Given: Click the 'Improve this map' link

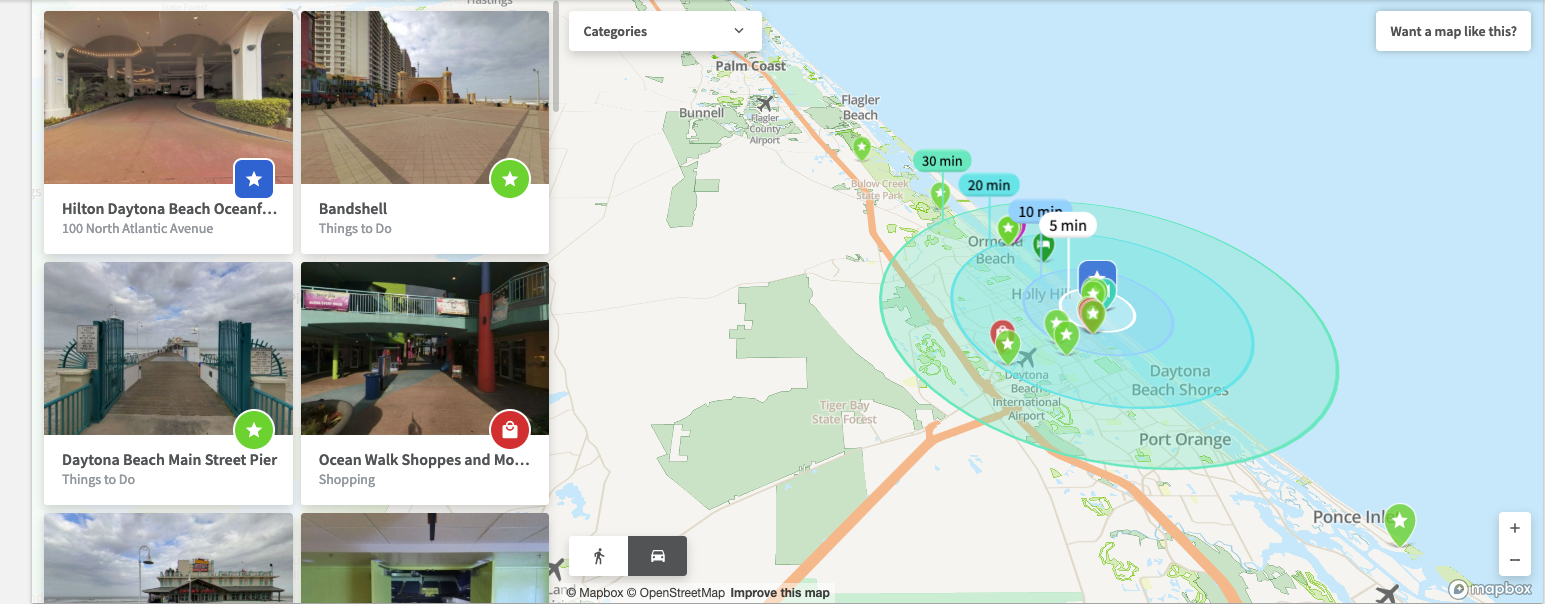Looking at the screenshot, I should click(x=780, y=593).
